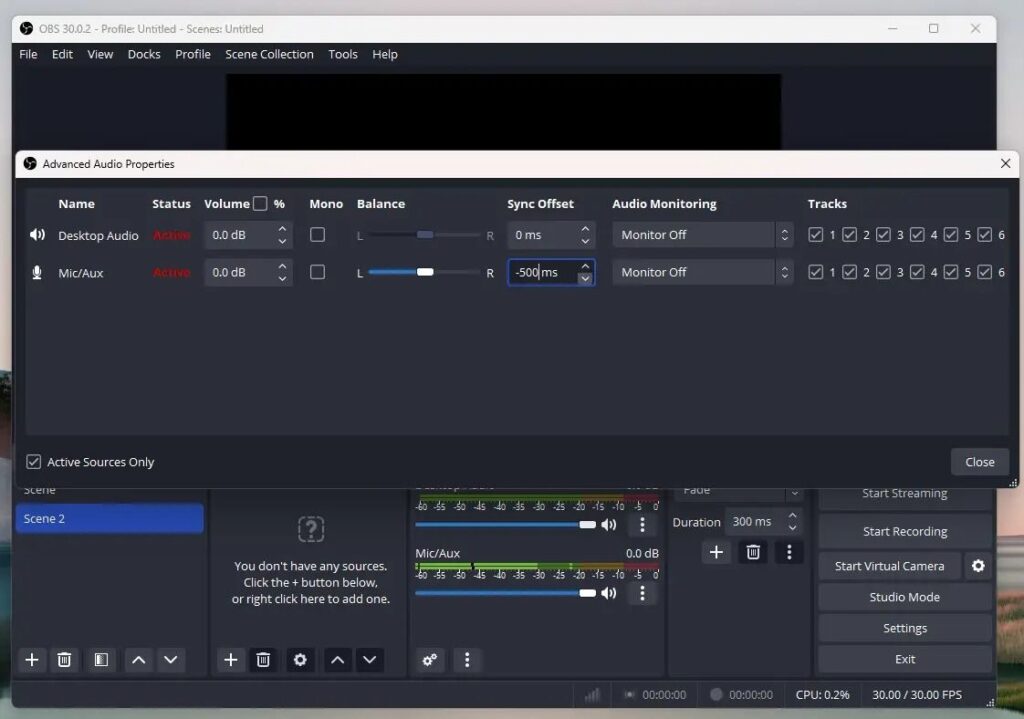
Task: Open transition properties three-dot icon
Action: coord(789,552)
